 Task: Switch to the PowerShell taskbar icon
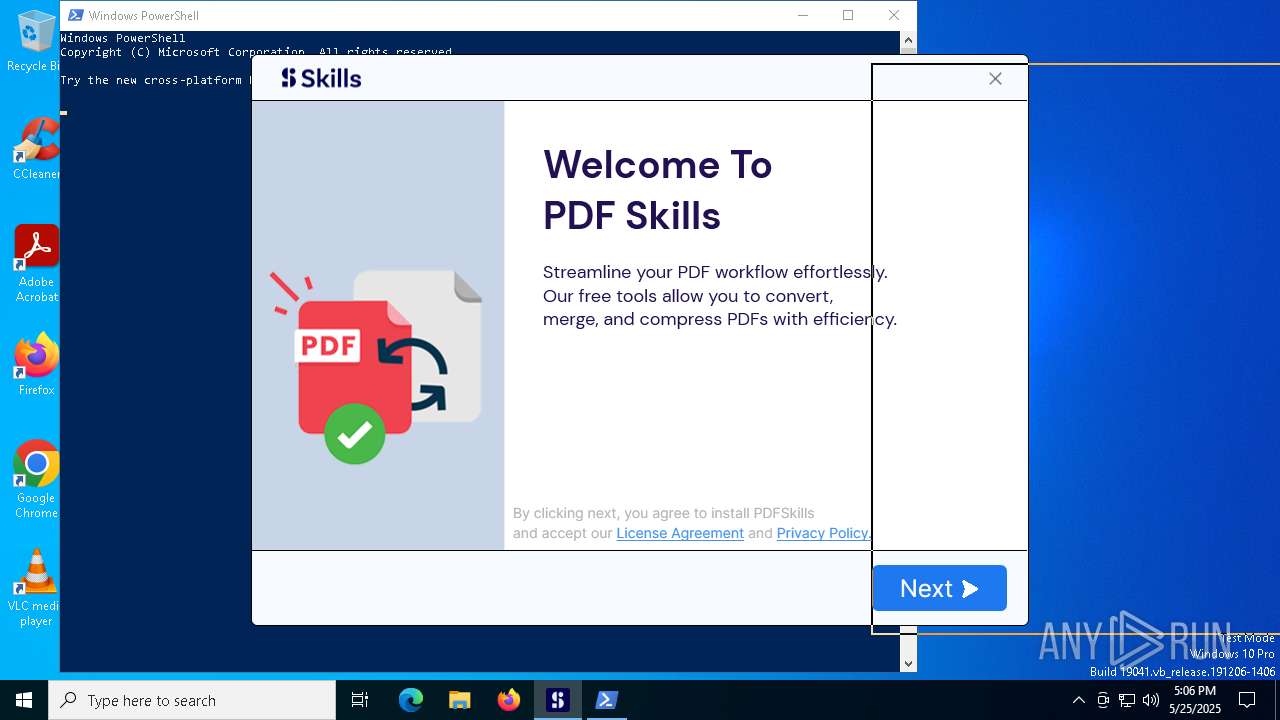coord(606,700)
